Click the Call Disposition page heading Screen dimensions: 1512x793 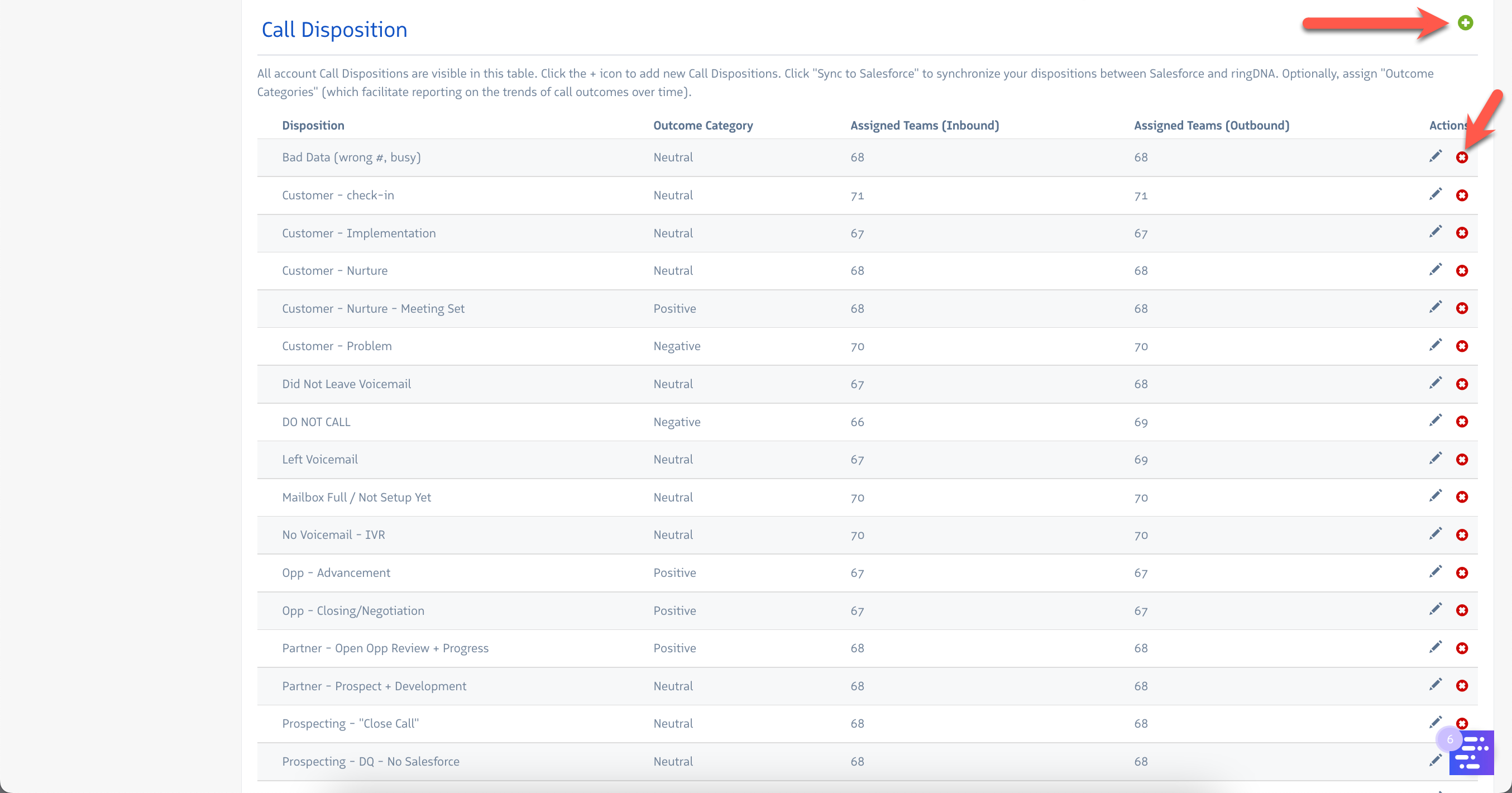coord(334,30)
